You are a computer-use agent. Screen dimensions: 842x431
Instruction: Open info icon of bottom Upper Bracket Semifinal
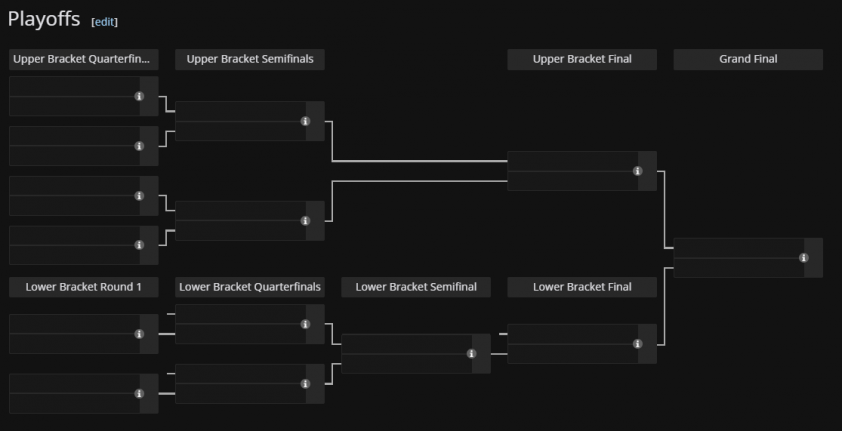tap(306, 221)
